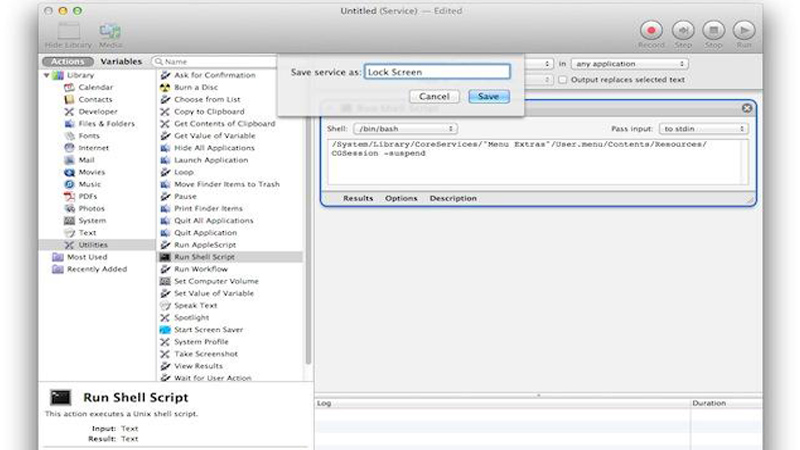
Task: Click Cancel in the save dialog
Action: (433, 97)
